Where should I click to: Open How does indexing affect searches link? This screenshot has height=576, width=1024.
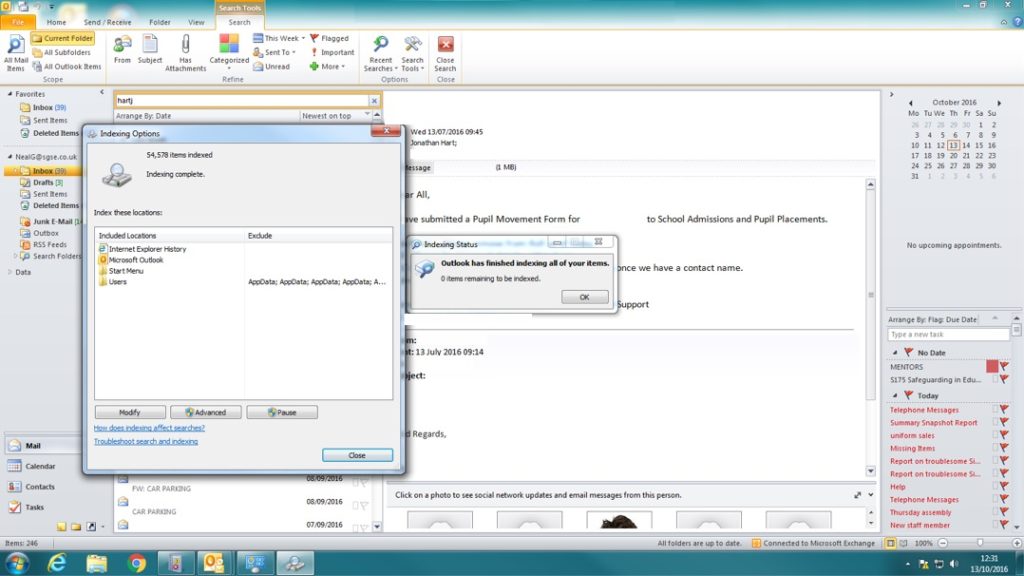point(149,428)
